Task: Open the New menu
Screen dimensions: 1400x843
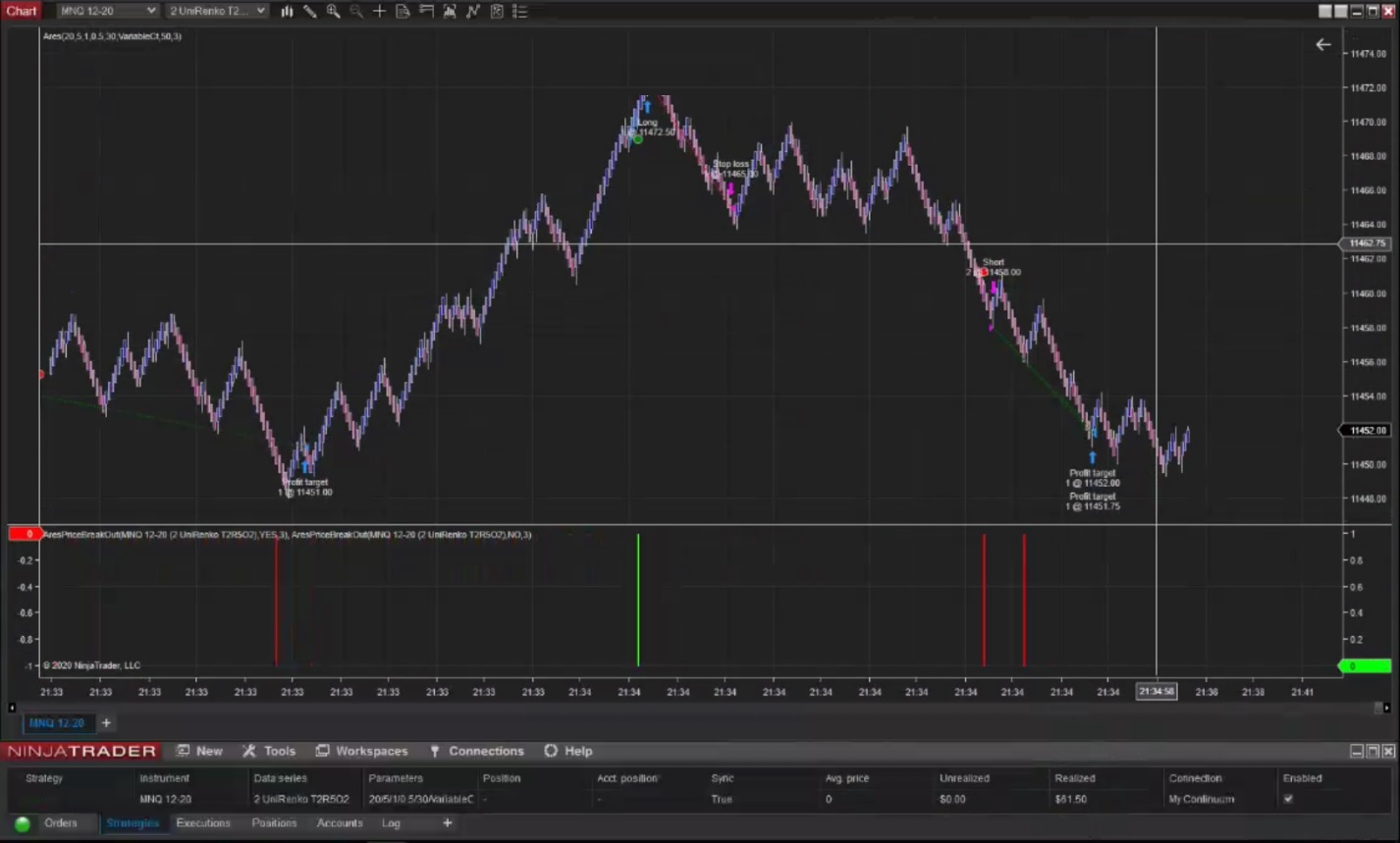Action: pos(199,751)
